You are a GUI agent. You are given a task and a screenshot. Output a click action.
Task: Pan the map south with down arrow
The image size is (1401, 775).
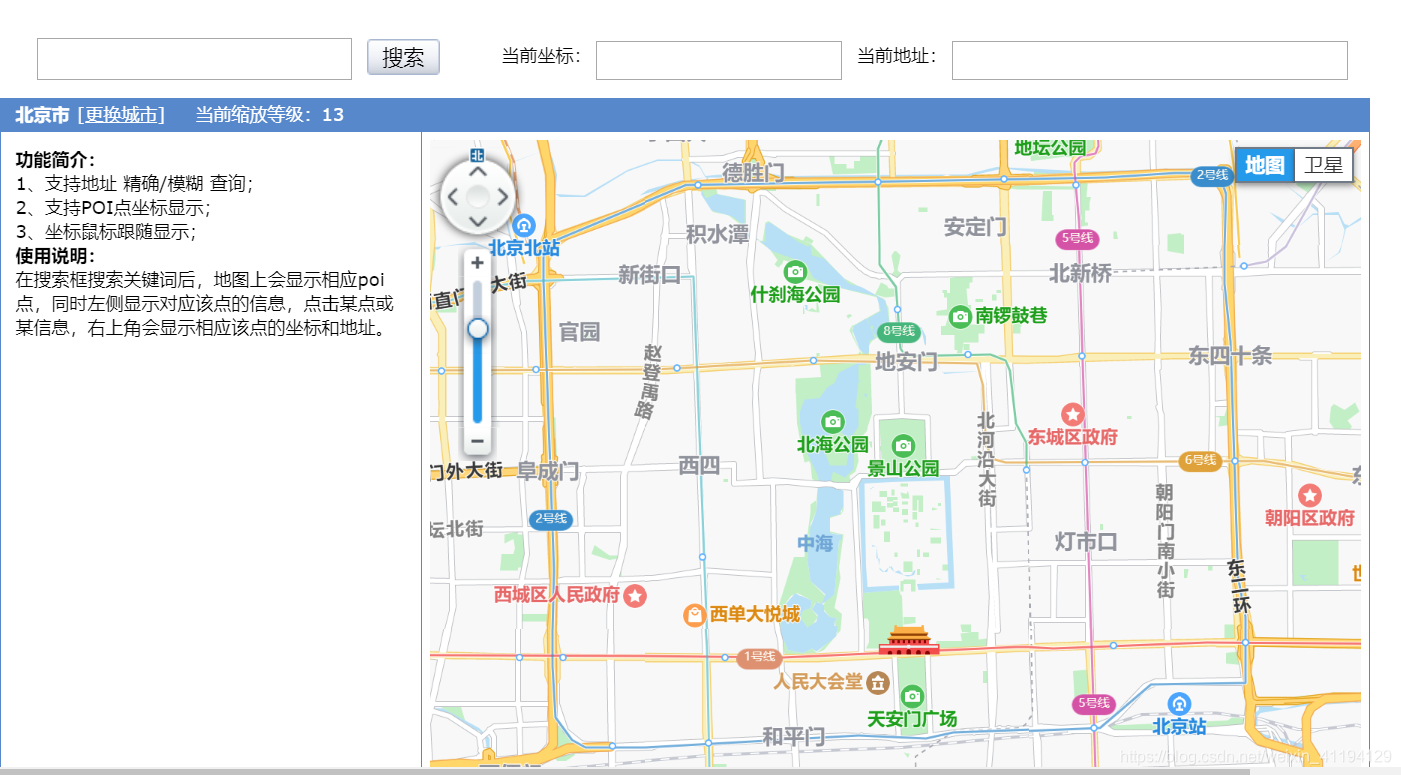[x=478, y=220]
